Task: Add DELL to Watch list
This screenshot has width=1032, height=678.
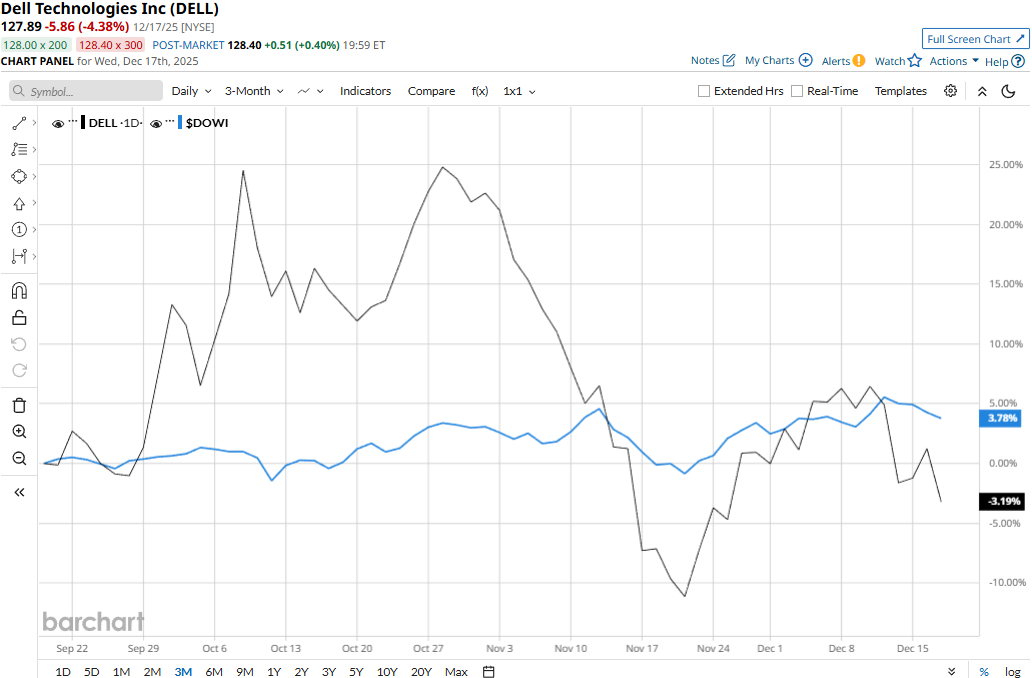Action: click(898, 61)
